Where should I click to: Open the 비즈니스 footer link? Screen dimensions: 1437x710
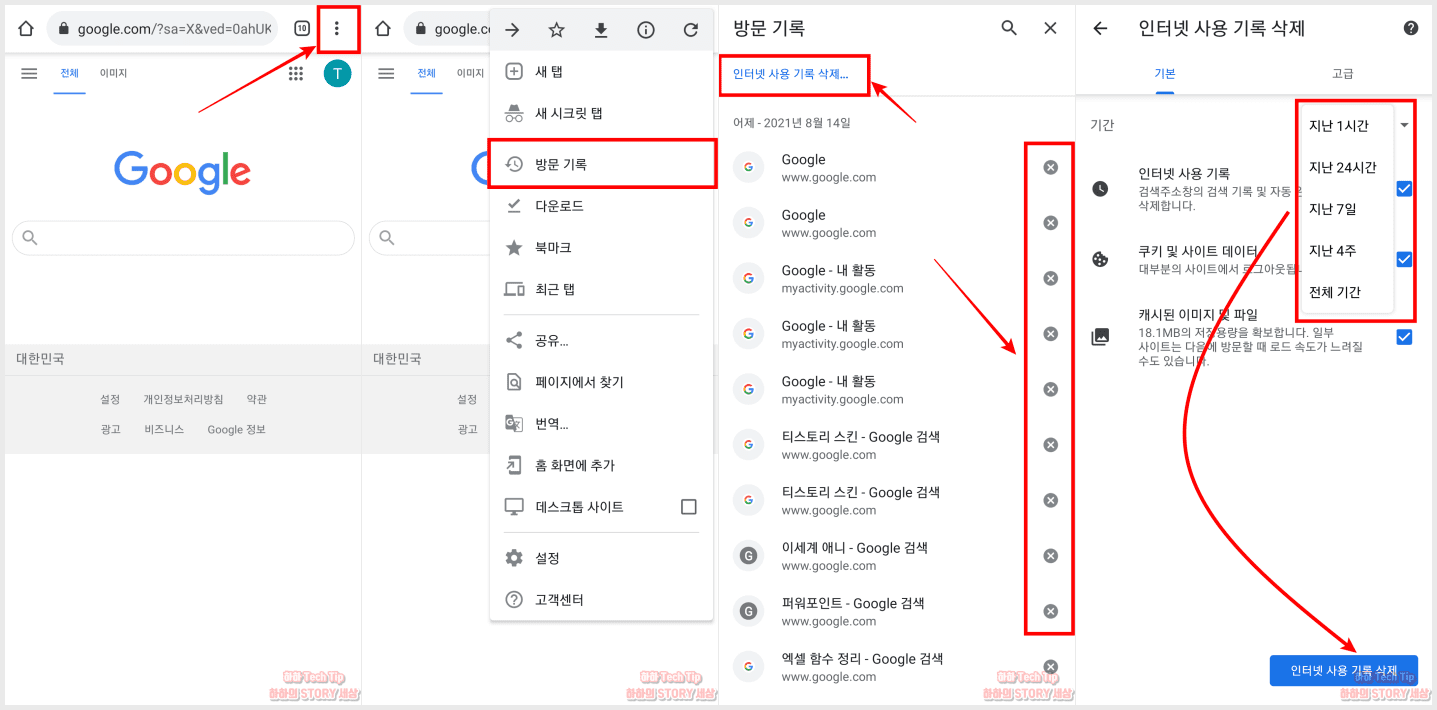tap(164, 429)
